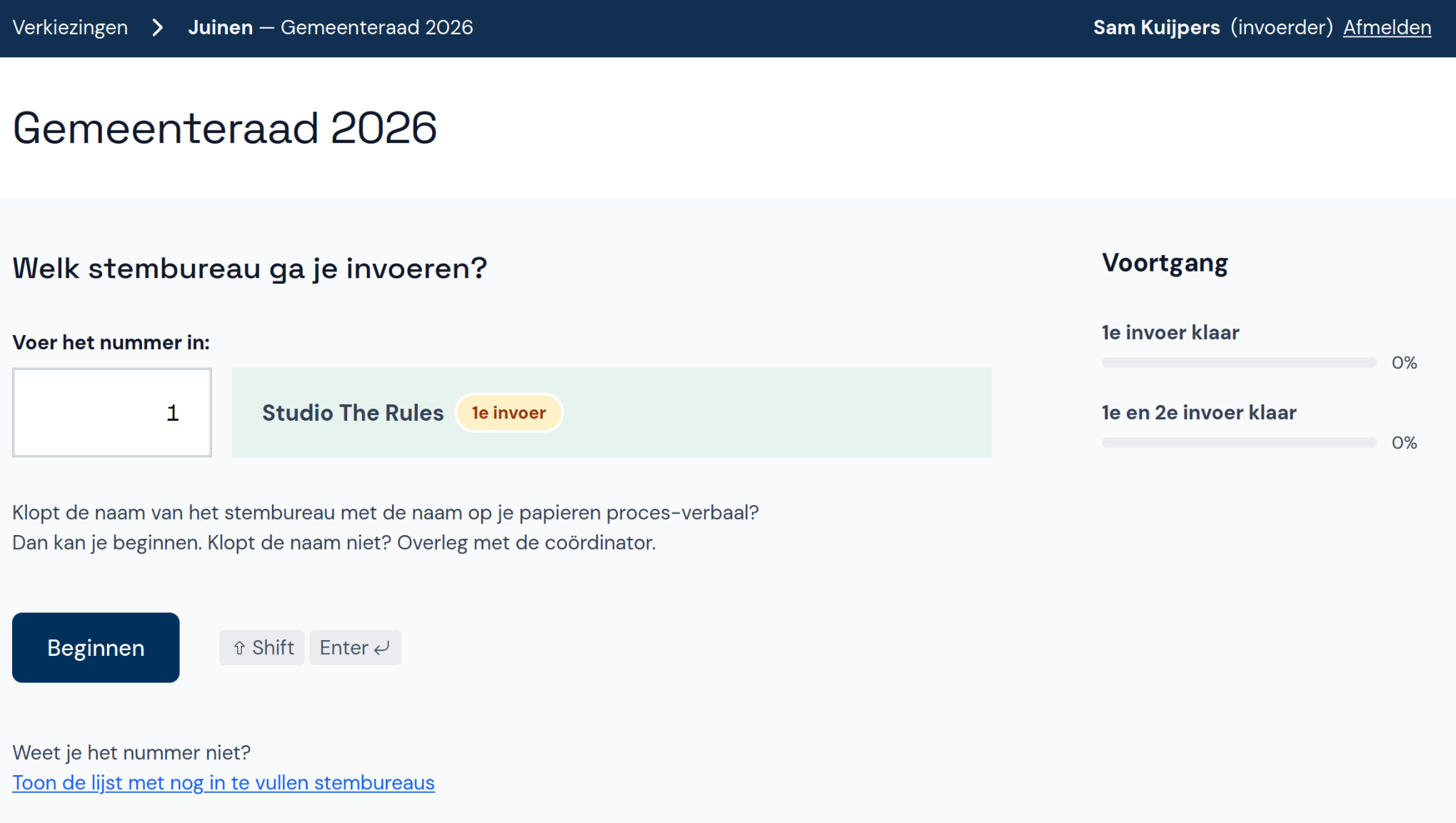Expand the Verkiezingen breadcrumb
The width and height of the screenshot is (1456, 823).
70,27
